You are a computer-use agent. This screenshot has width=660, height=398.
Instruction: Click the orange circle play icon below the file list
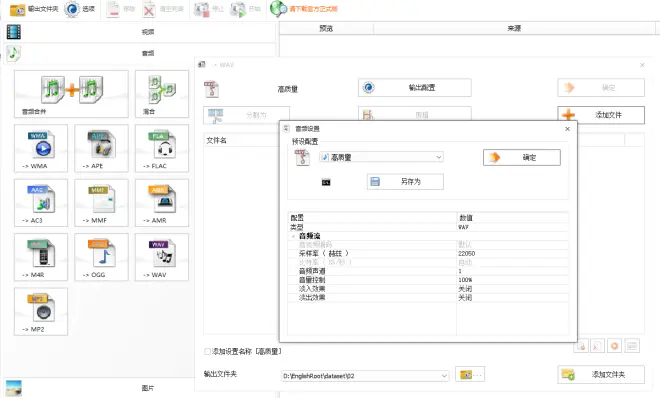(614, 346)
